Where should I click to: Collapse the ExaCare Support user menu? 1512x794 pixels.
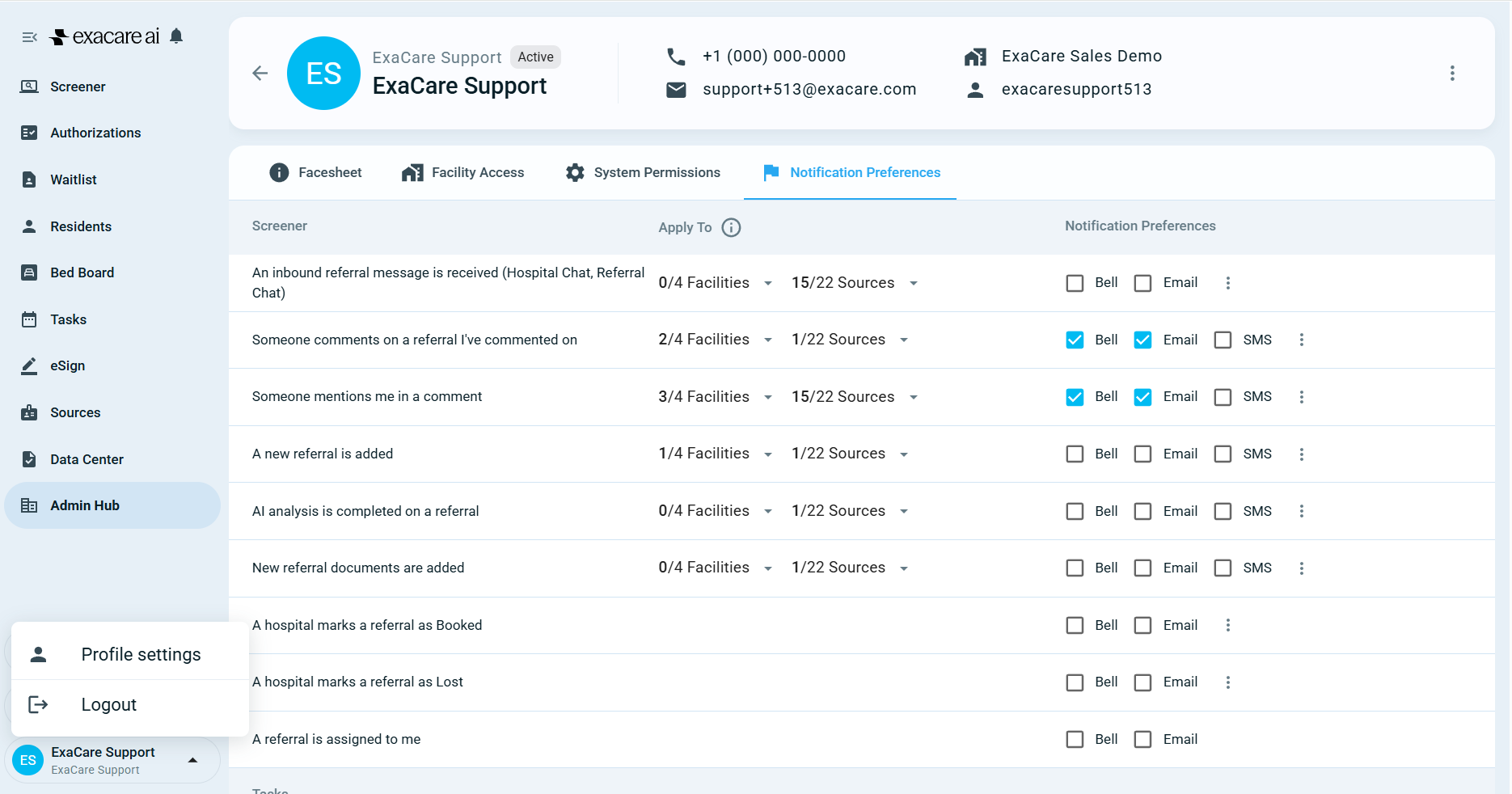click(192, 760)
